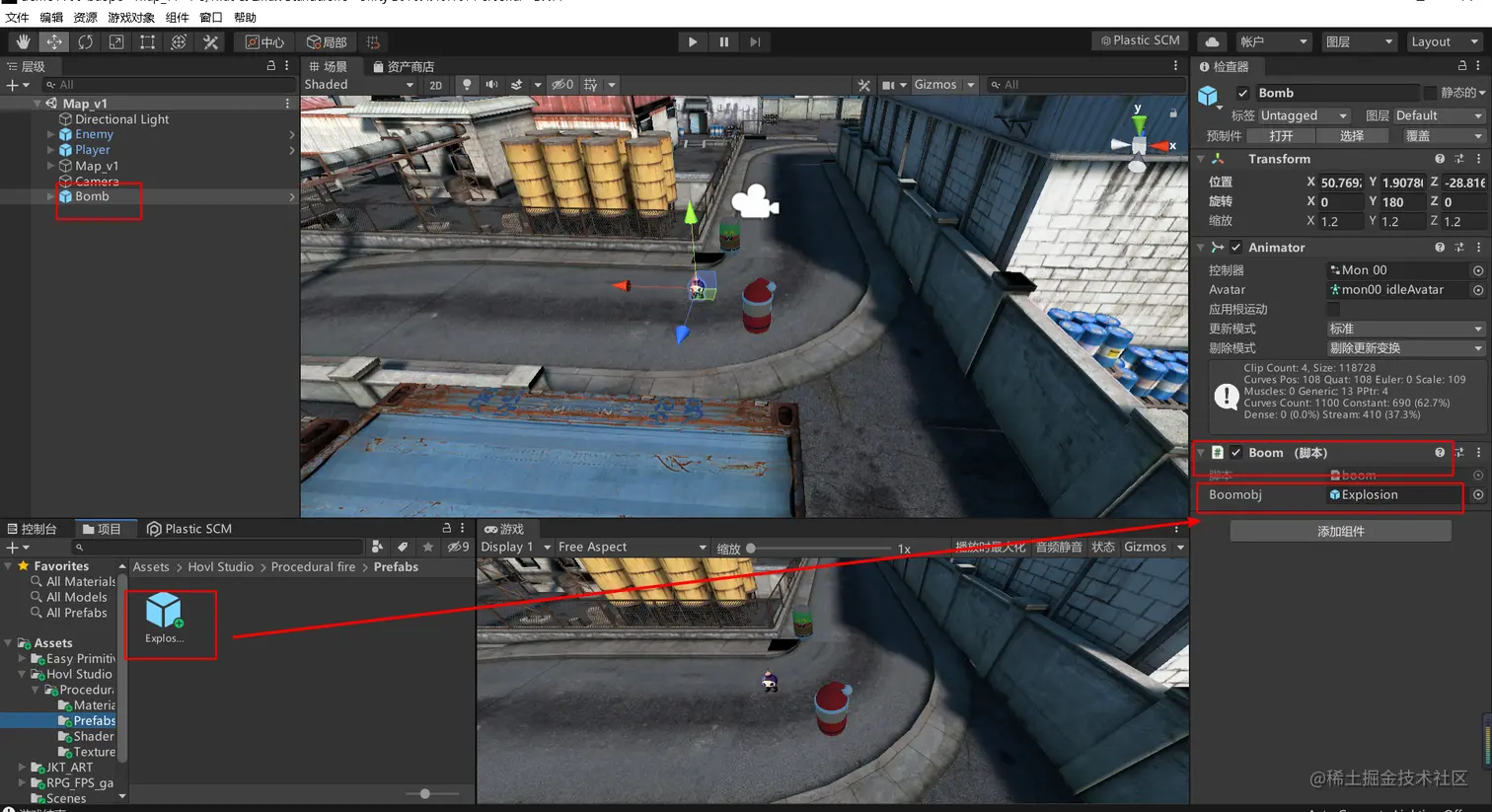1492x812 pixels.
Task: Select the Rotate tool
Action: tap(86, 41)
